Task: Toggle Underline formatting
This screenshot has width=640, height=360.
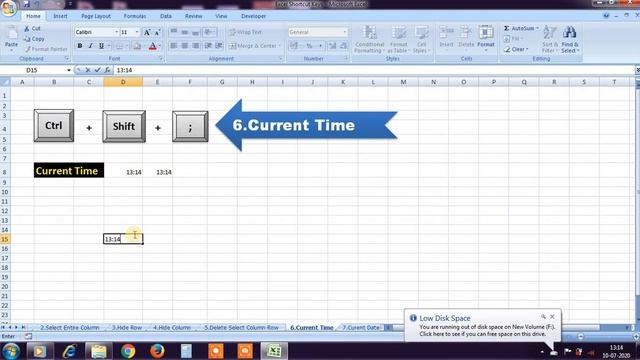Action: pos(101,46)
